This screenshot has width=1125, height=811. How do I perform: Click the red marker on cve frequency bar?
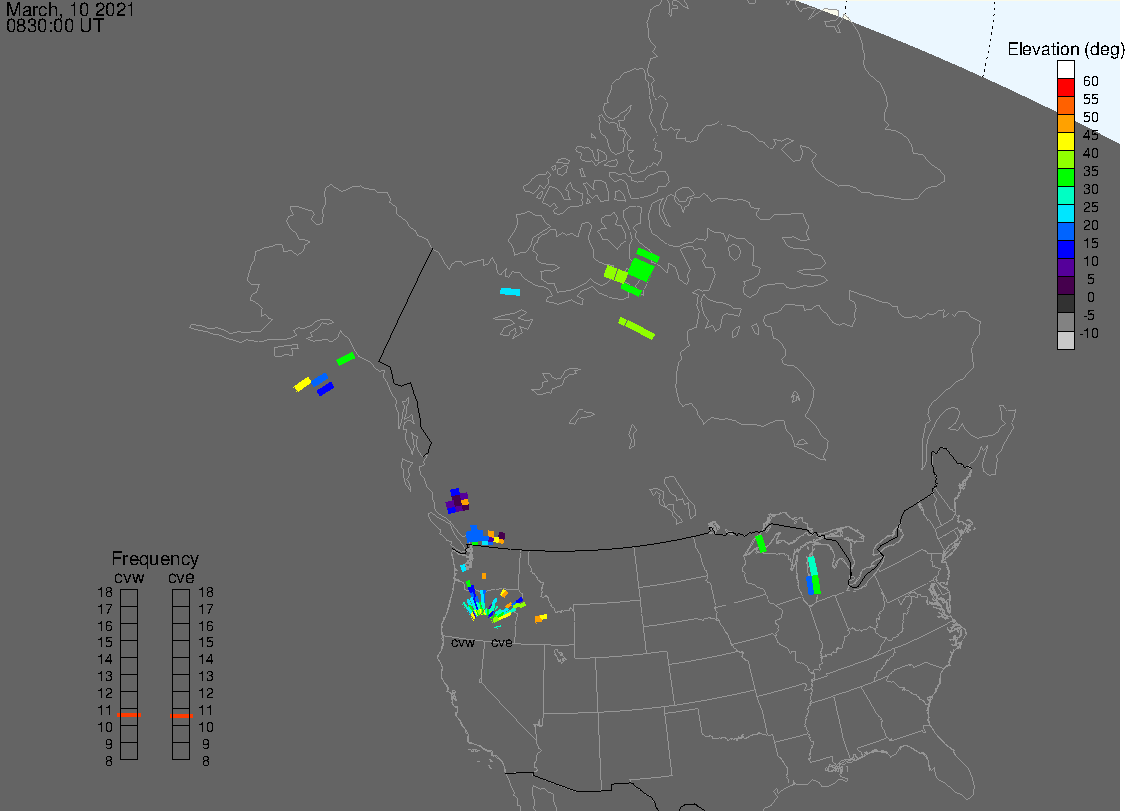pyautogui.click(x=182, y=716)
